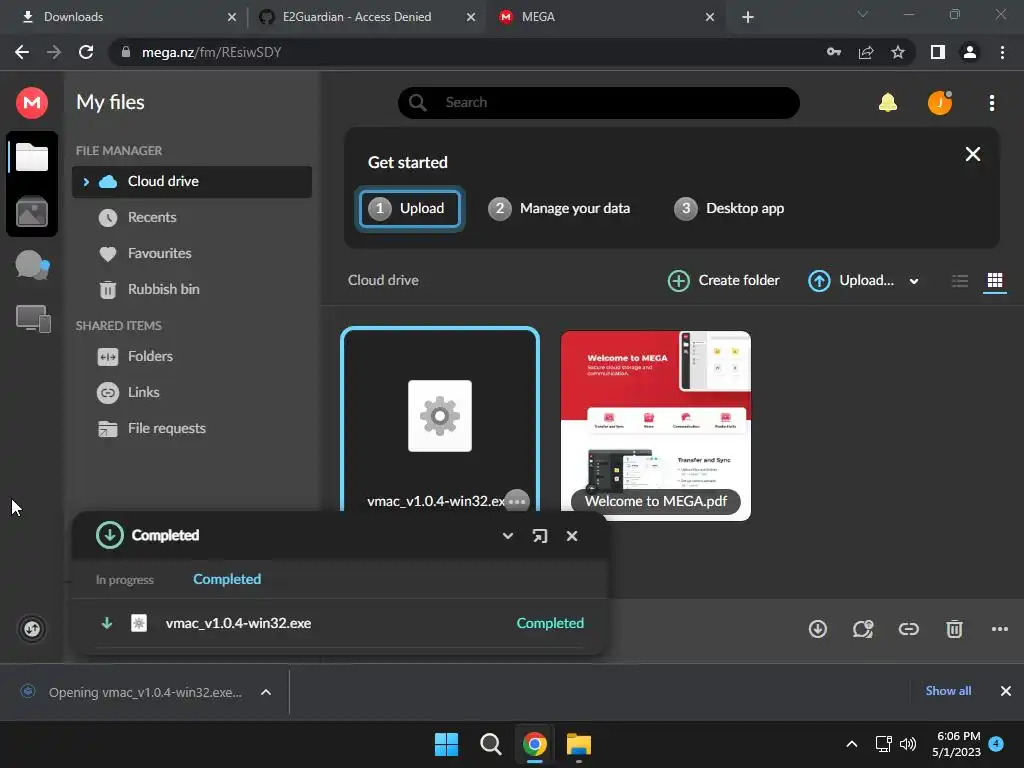The width and height of the screenshot is (1024, 768).
Task: Open File Explorer from the taskbar
Action: coord(579,744)
